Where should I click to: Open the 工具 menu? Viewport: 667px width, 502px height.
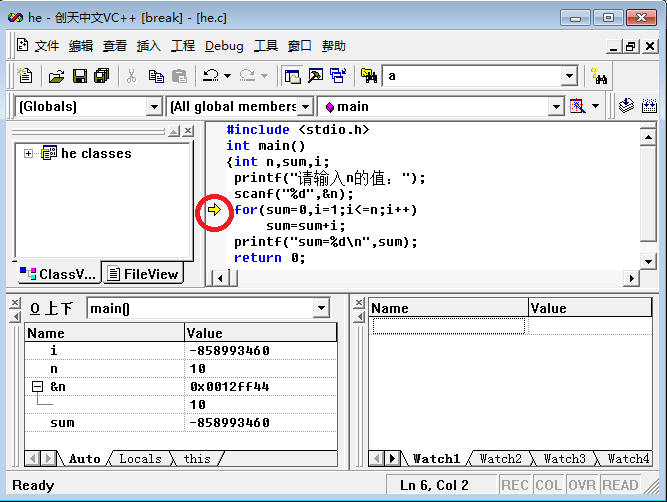[266, 46]
